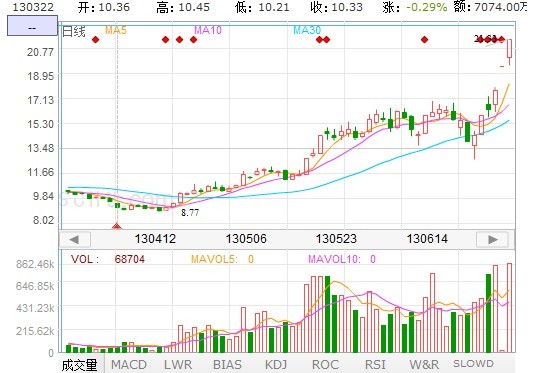
Task: Switch to the SLOWD indicator tab
Action: tap(473, 364)
